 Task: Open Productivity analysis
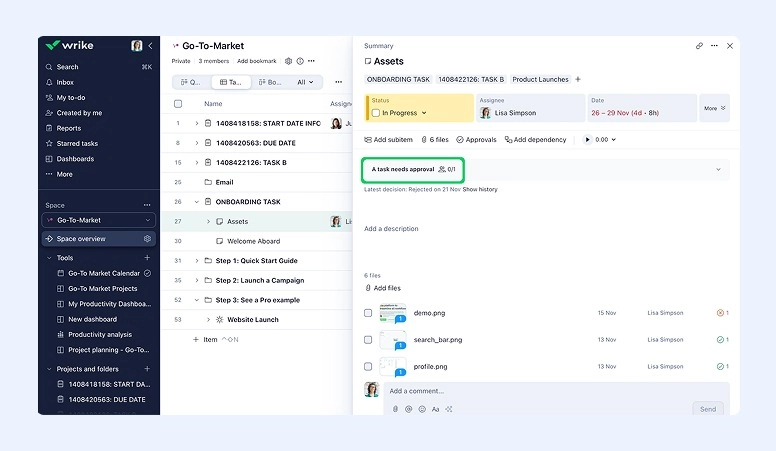tap(100, 335)
